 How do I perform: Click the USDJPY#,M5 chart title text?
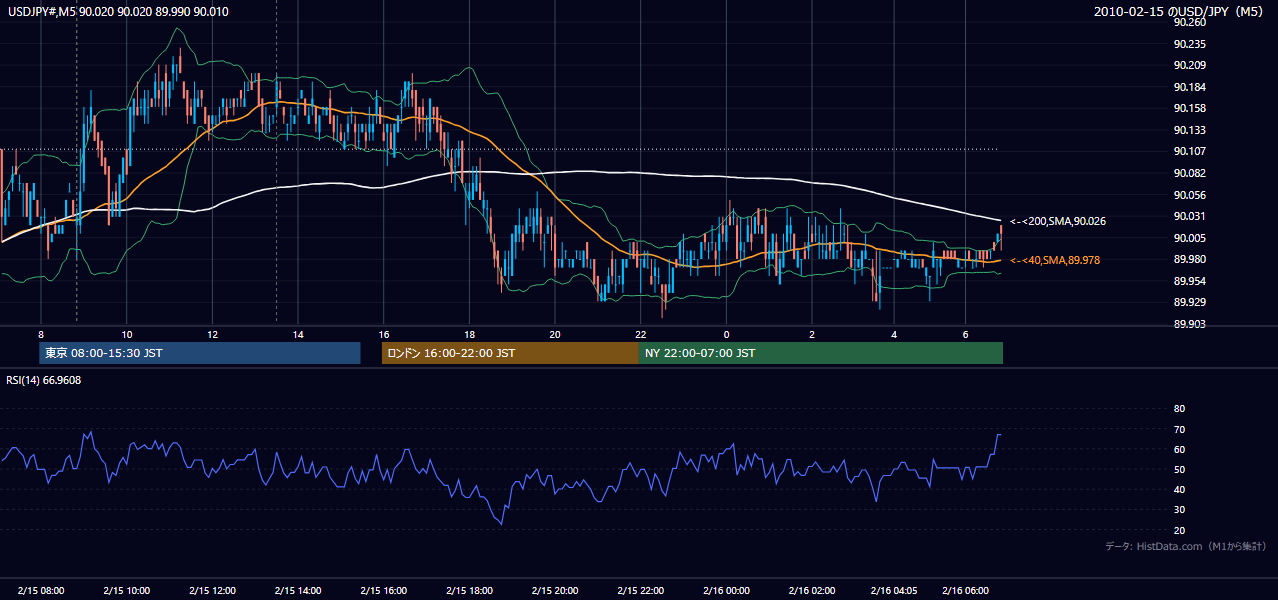[x=117, y=11]
